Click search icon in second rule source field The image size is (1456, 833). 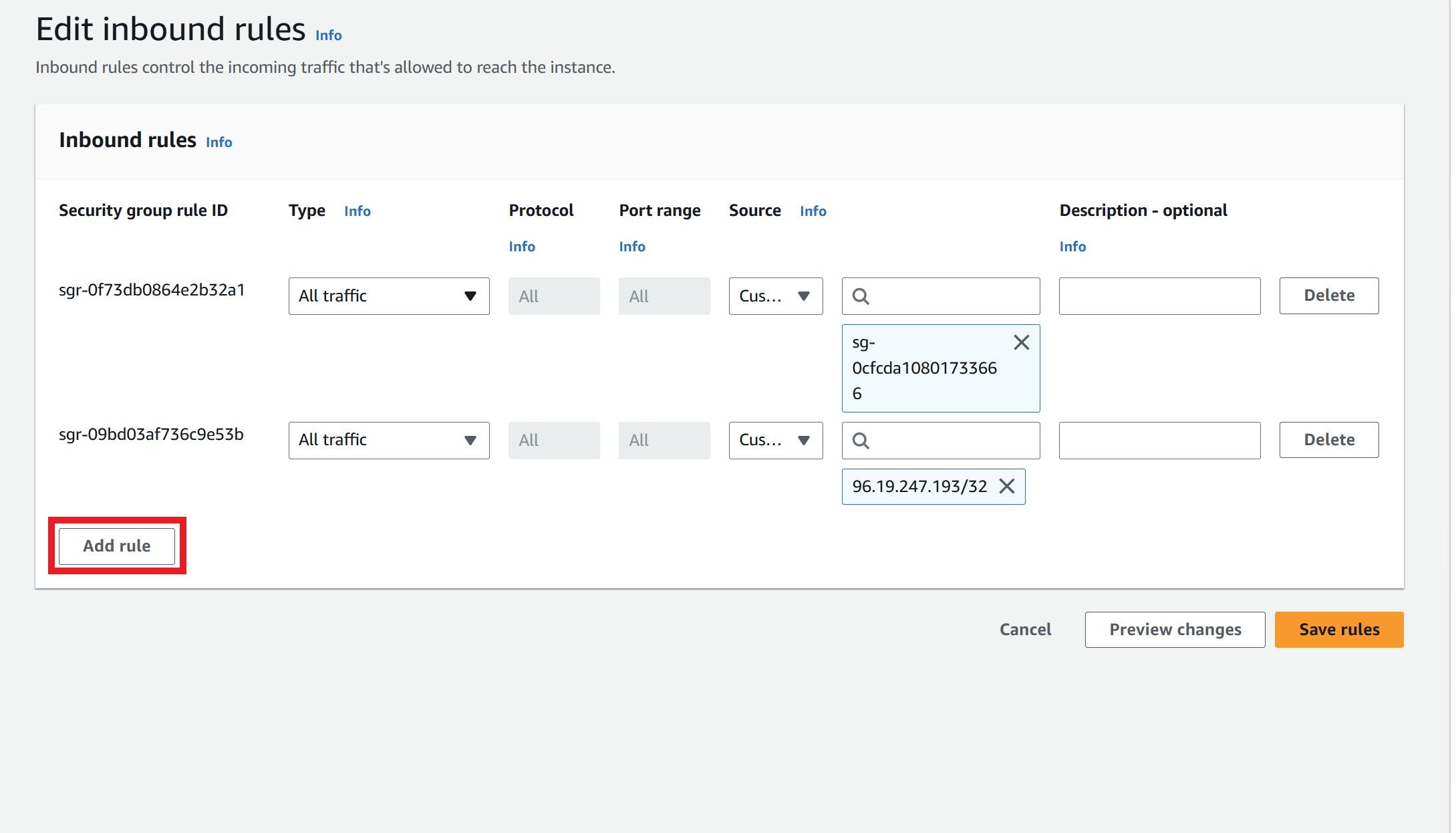pos(861,441)
